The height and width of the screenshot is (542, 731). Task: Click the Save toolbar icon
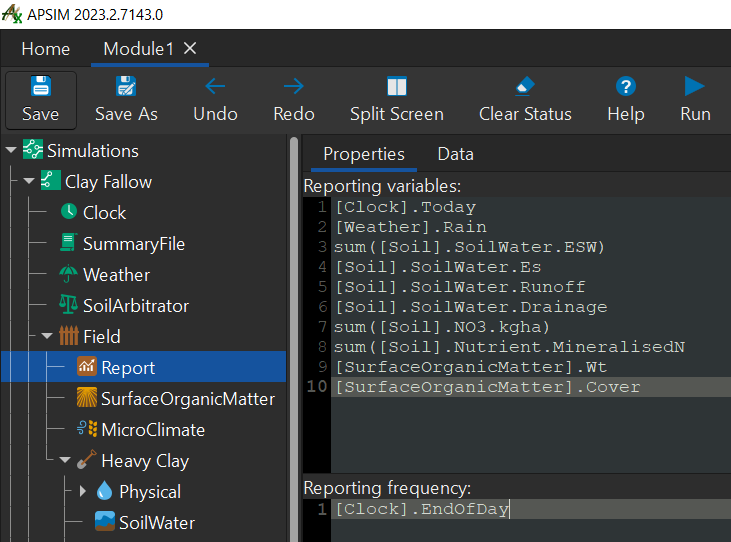point(41,86)
